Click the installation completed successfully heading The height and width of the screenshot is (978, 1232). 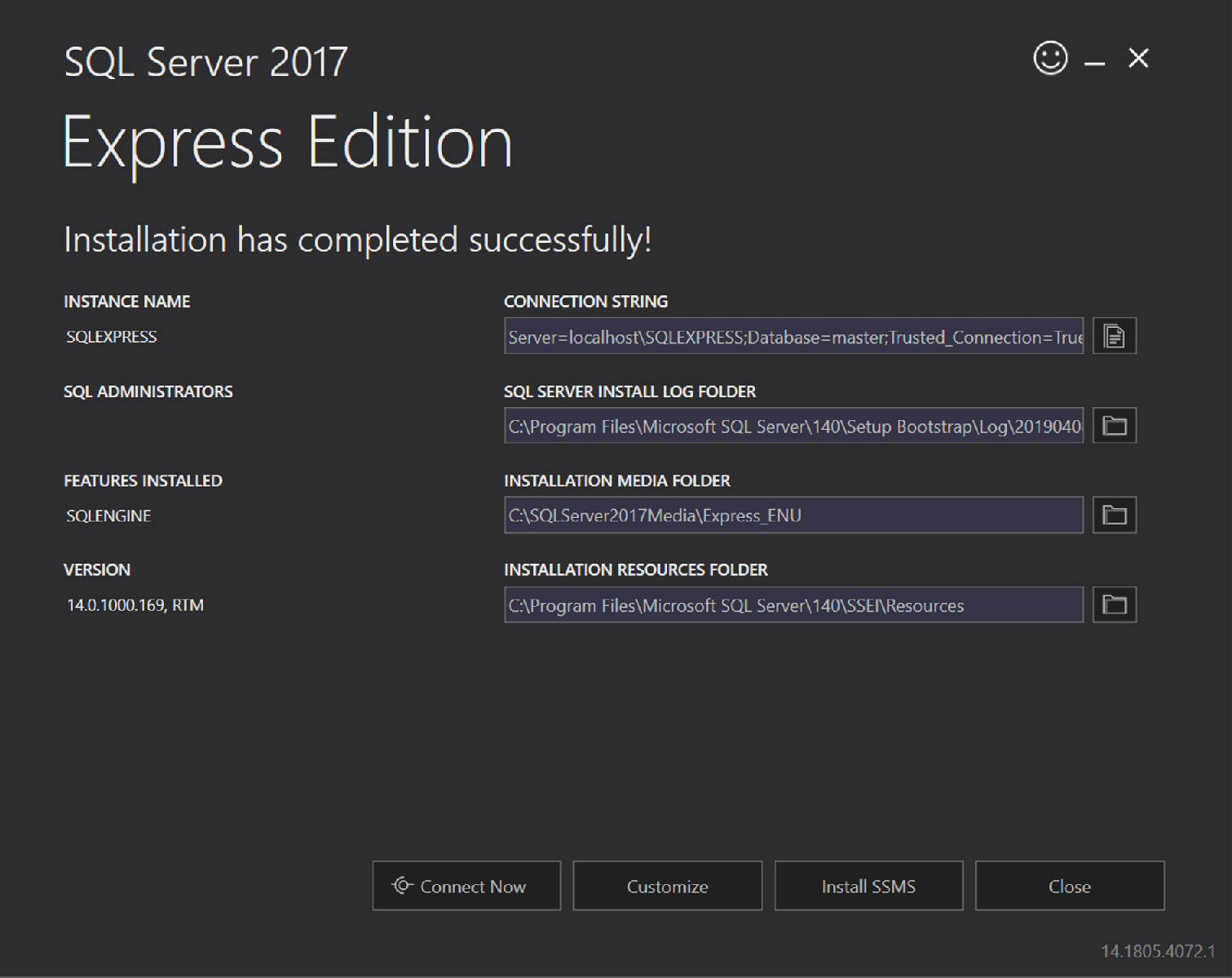pyautogui.click(x=358, y=239)
